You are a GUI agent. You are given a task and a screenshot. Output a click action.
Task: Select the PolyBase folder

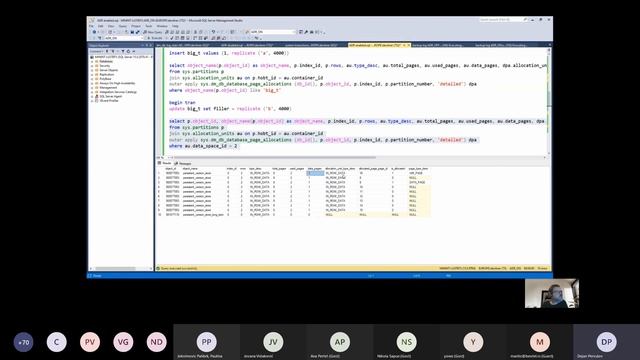105,79
